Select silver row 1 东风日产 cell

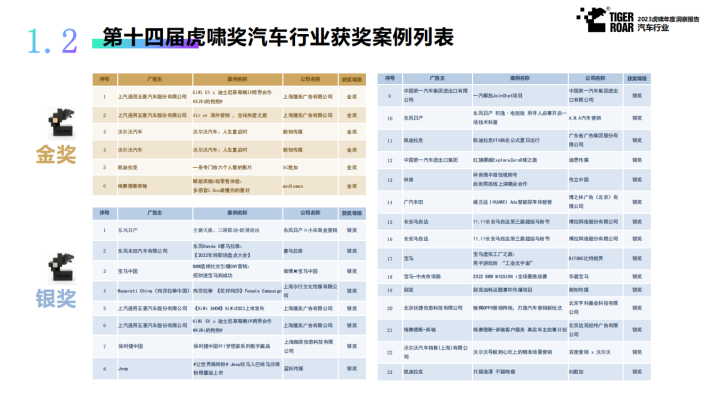155,230
